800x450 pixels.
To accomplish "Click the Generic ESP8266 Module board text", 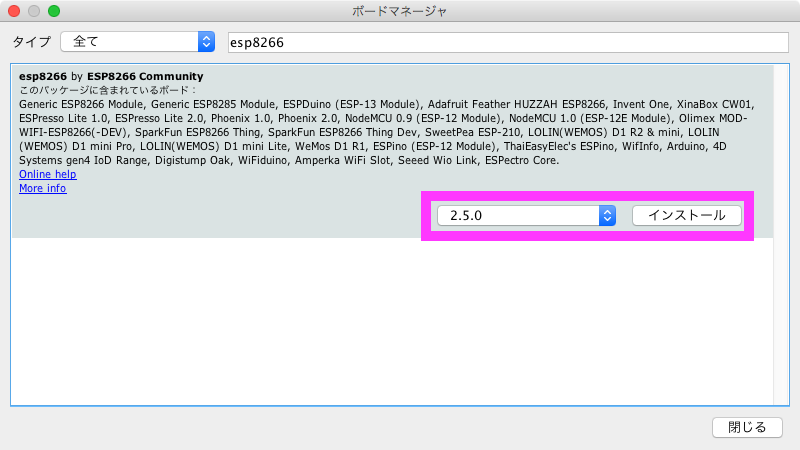I will tap(81, 105).
